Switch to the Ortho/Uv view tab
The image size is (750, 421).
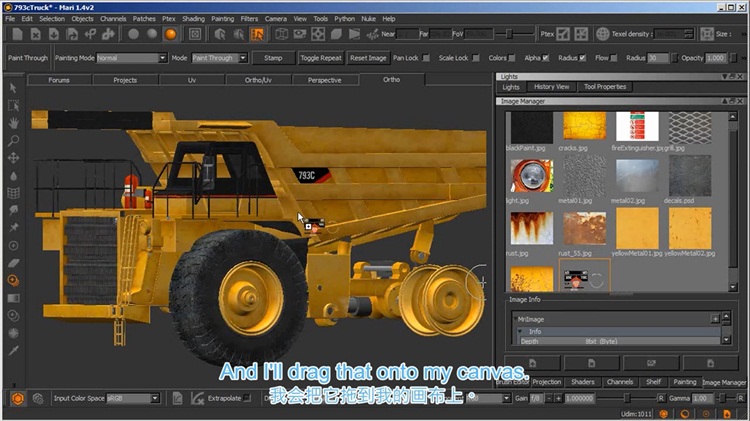coord(258,80)
